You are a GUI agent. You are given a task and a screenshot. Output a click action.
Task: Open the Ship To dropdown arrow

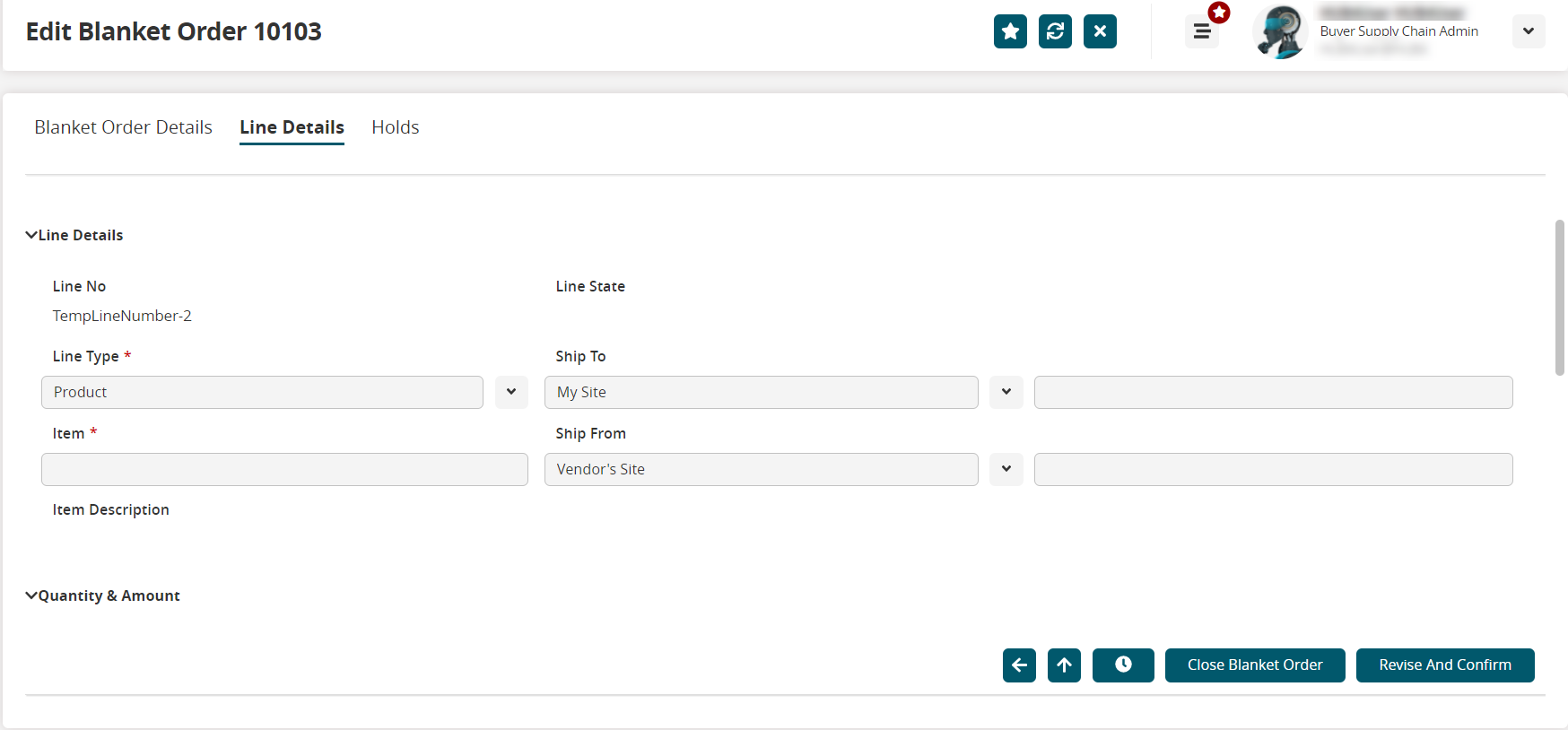click(1006, 392)
